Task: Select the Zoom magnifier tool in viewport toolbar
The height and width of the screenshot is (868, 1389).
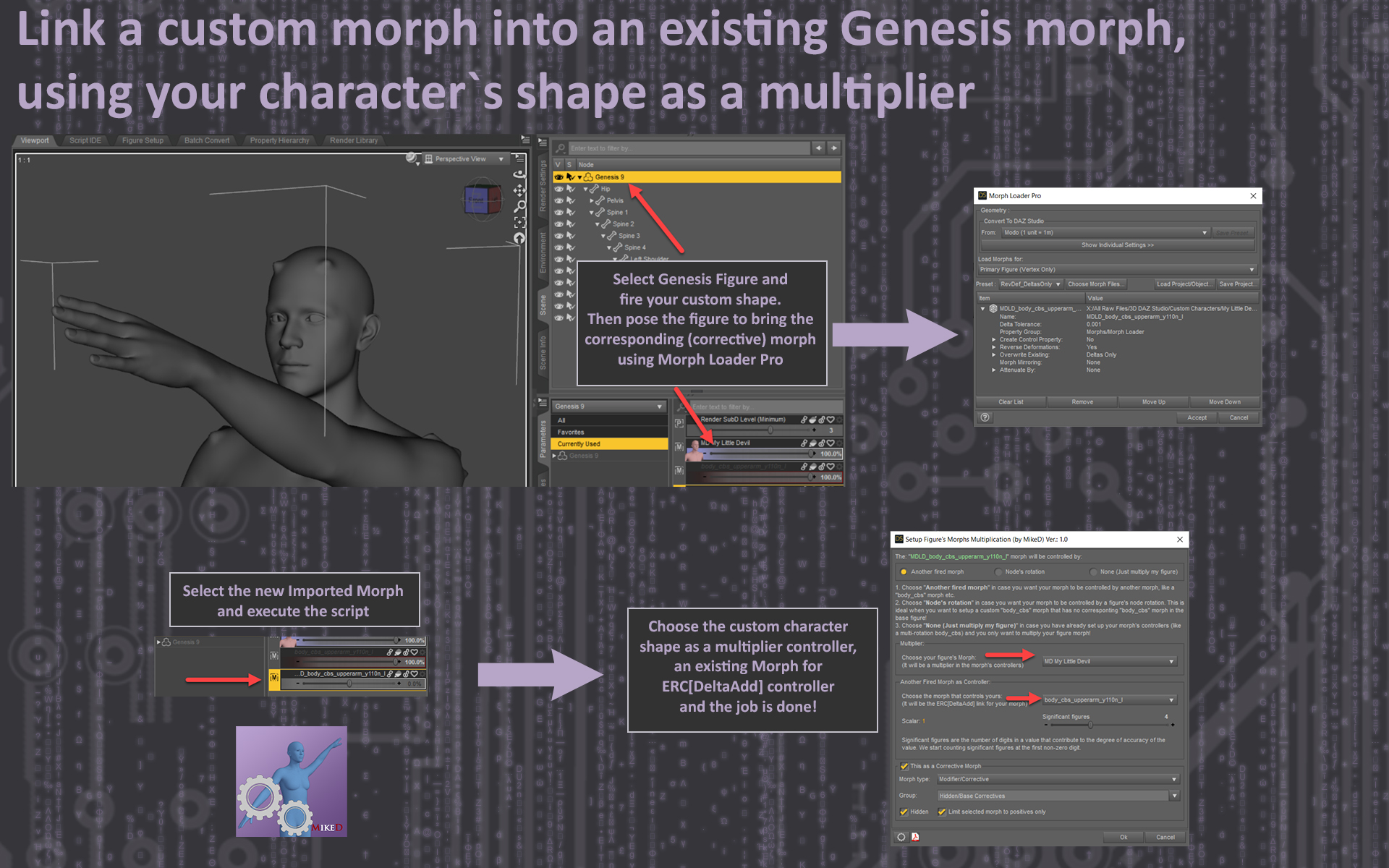Action: point(519,205)
